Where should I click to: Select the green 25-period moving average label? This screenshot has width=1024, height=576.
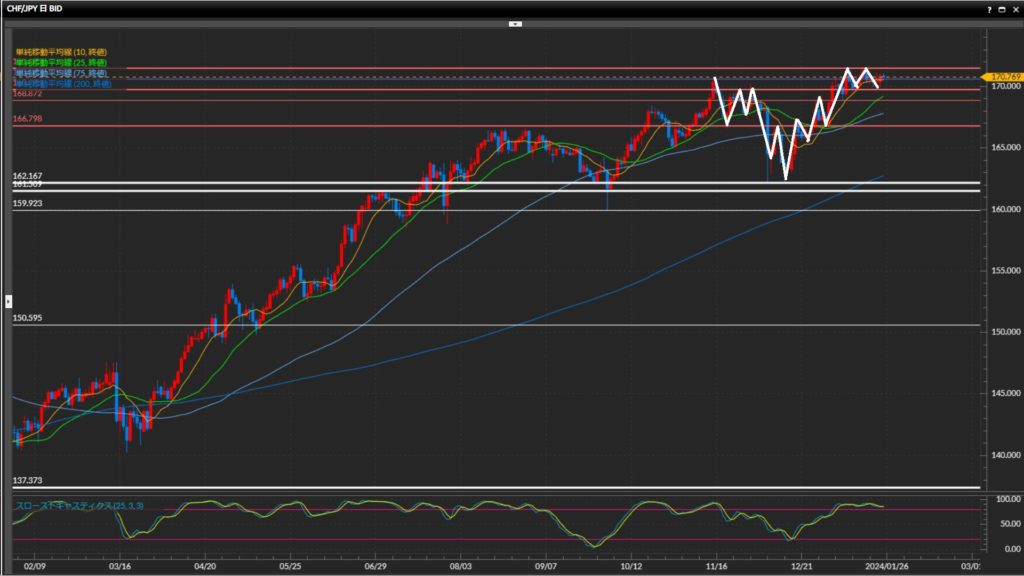point(60,63)
